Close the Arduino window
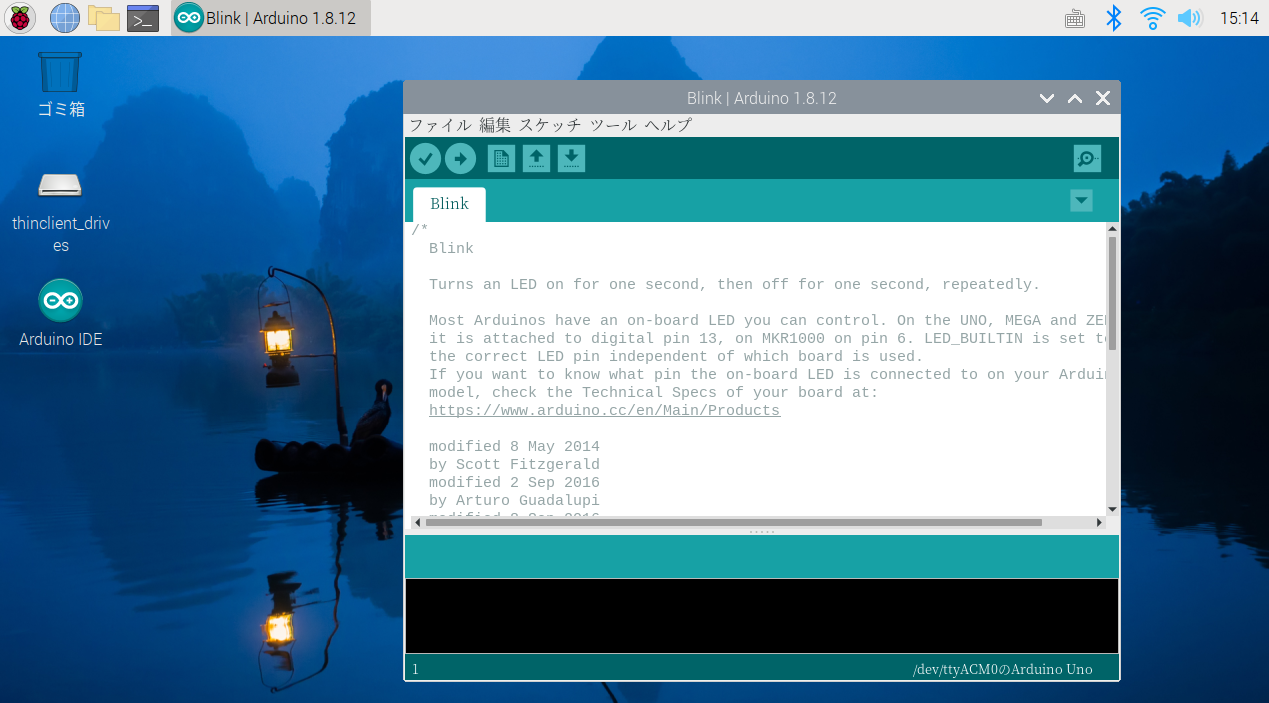This screenshot has width=1269, height=703. (1103, 98)
